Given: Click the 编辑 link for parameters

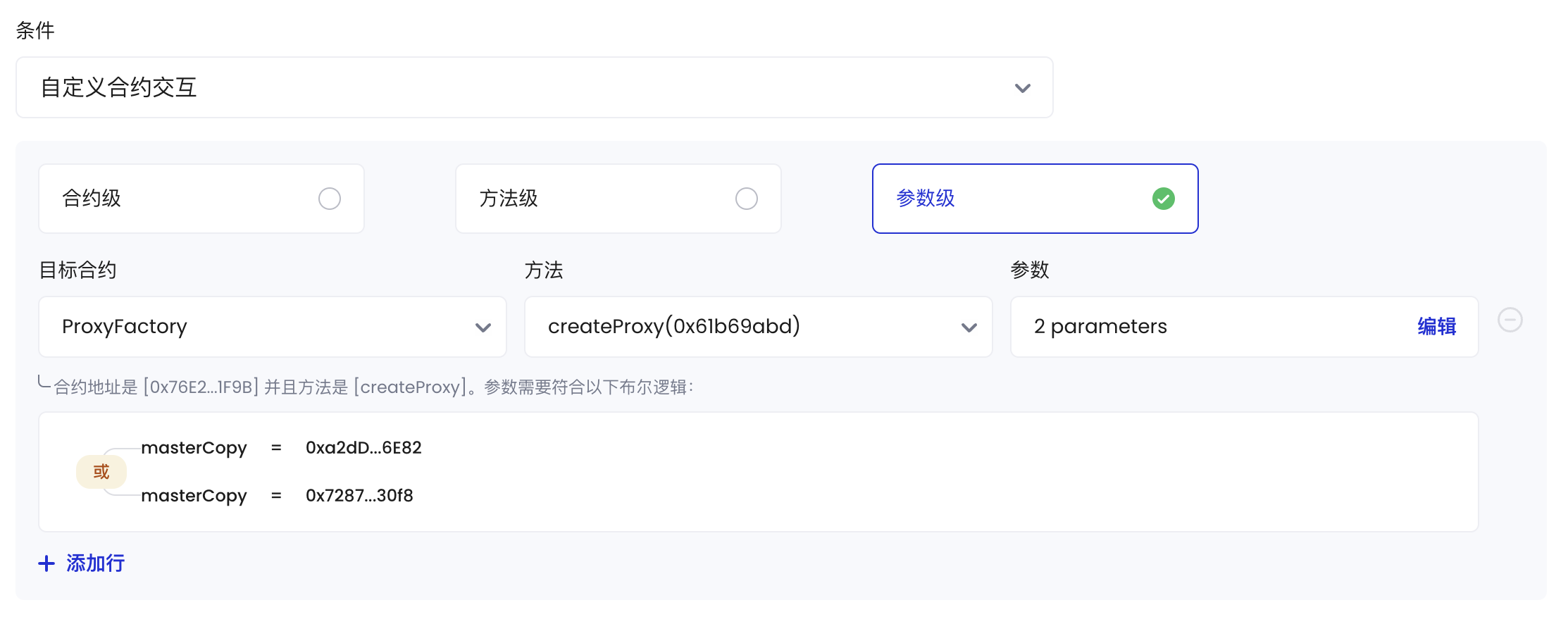Looking at the screenshot, I should 1436,327.
